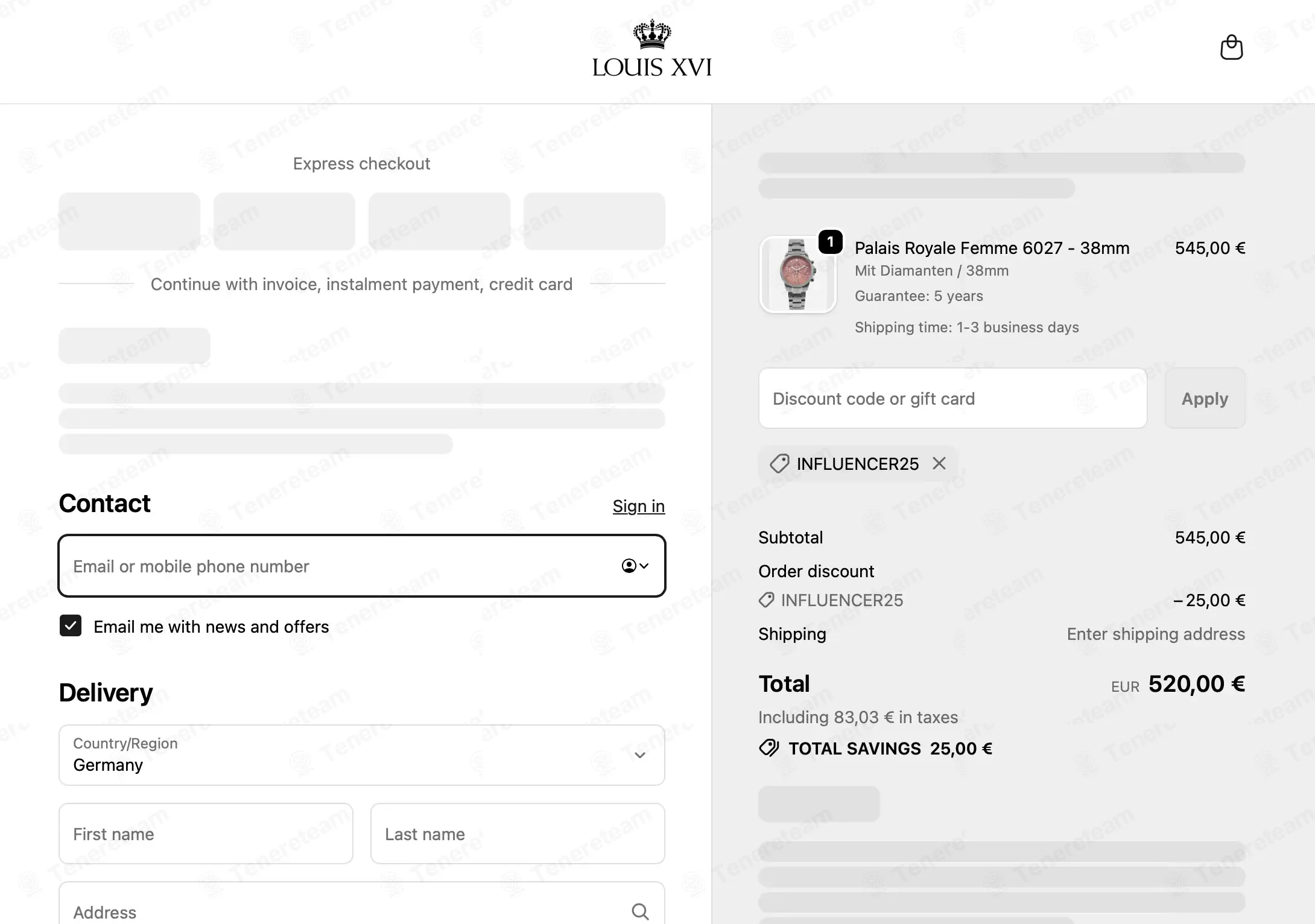Uncheck Email me with news and offers
The width and height of the screenshot is (1315, 924).
(71, 626)
